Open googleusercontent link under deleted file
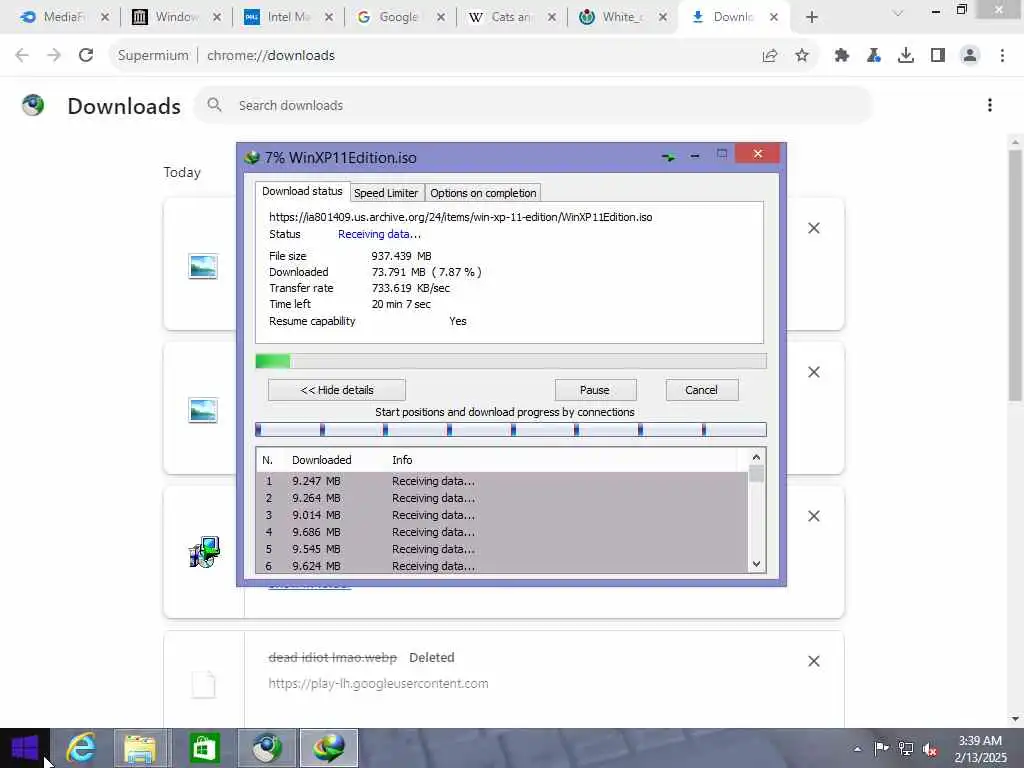 (x=378, y=683)
